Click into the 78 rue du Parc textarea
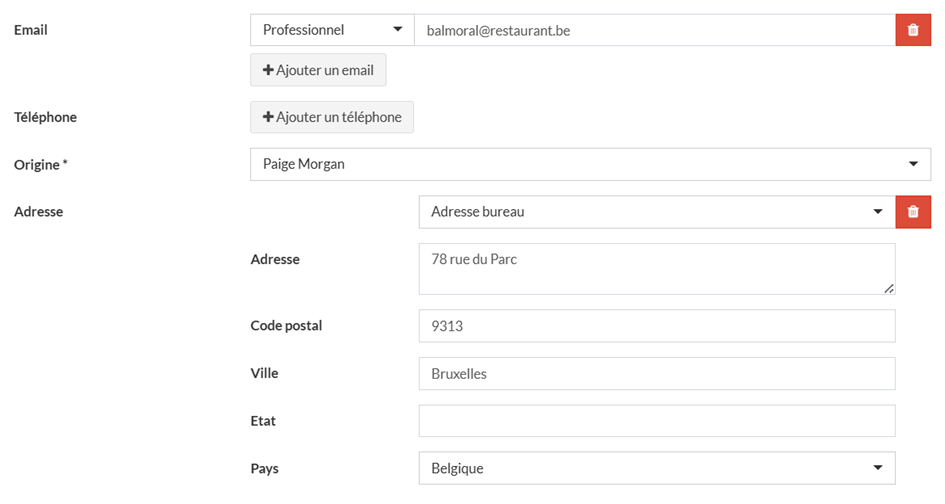The image size is (945, 504). 656,269
